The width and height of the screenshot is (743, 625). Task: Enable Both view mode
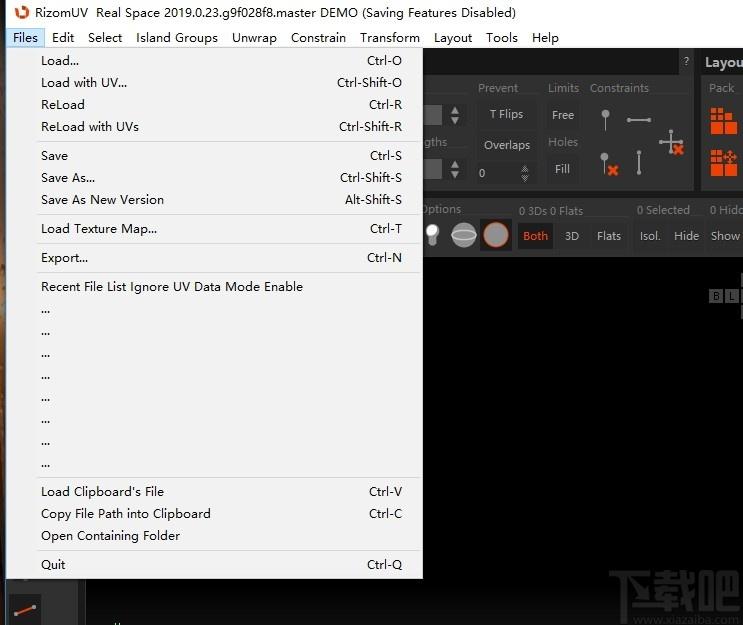coord(535,236)
